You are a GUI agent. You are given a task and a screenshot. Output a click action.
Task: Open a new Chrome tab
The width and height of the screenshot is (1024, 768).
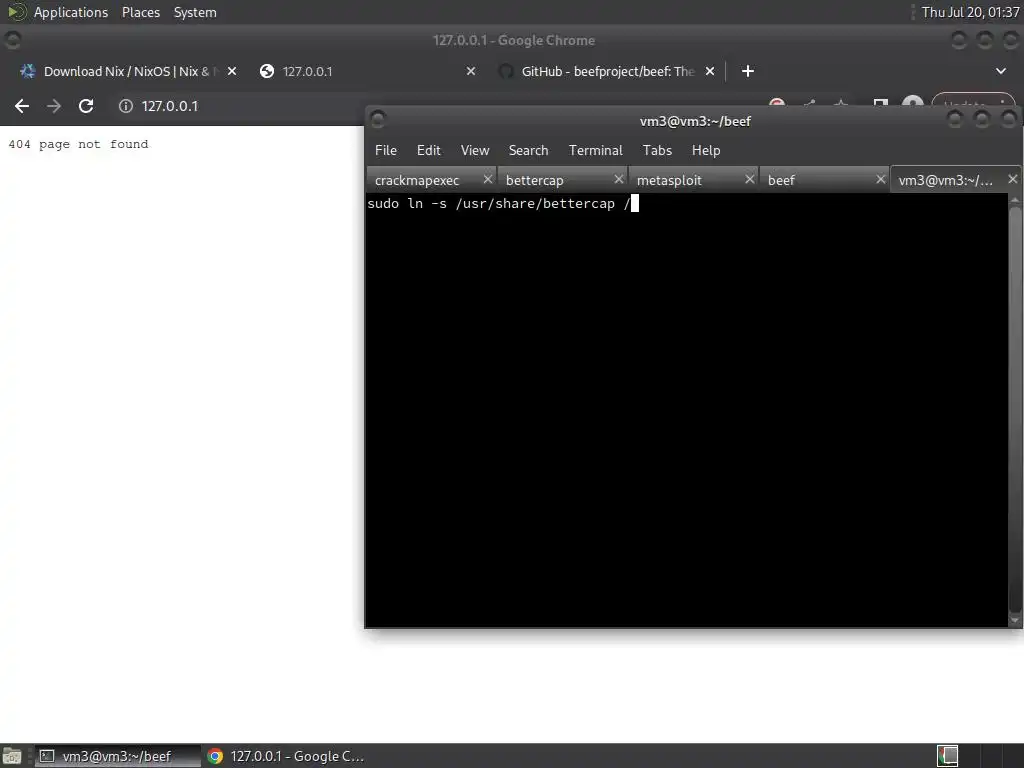click(748, 71)
